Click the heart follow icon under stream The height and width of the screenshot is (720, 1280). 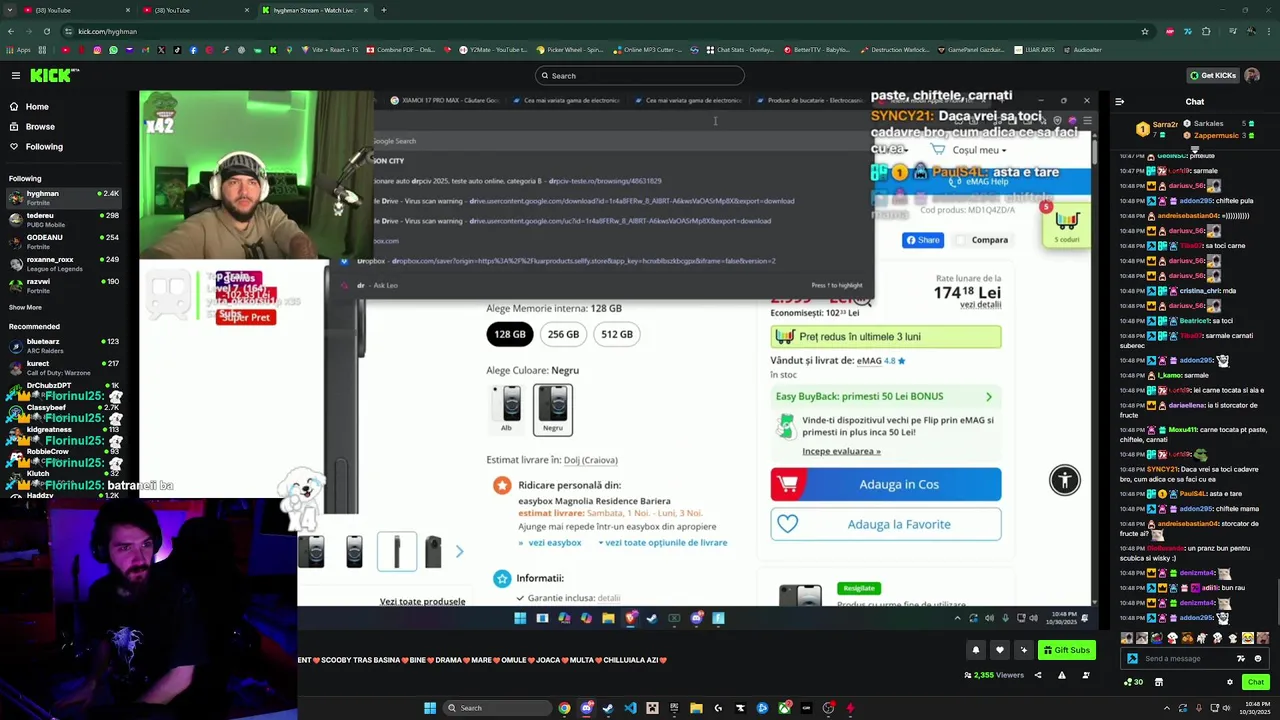(x=999, y=650)
